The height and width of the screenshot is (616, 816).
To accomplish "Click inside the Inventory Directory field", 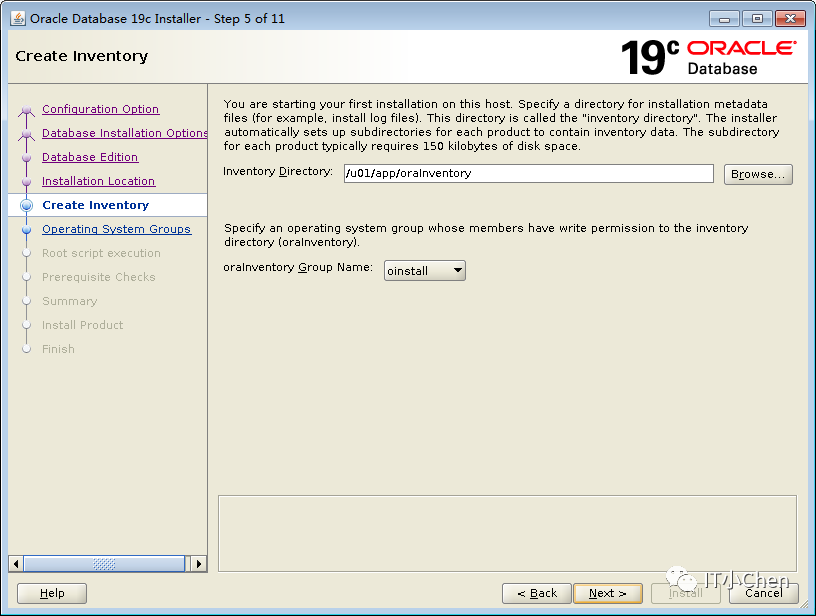I will 528,173.
